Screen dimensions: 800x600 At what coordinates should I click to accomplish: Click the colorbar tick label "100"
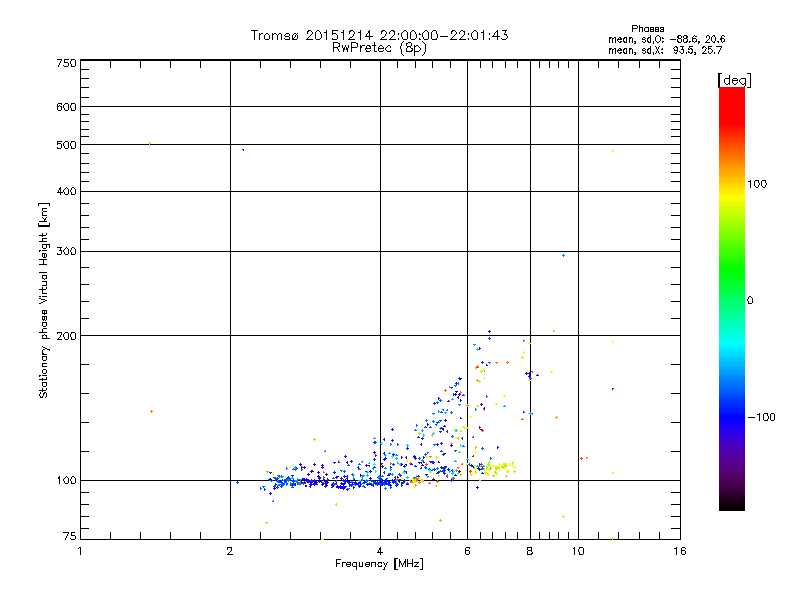[757, 184]
